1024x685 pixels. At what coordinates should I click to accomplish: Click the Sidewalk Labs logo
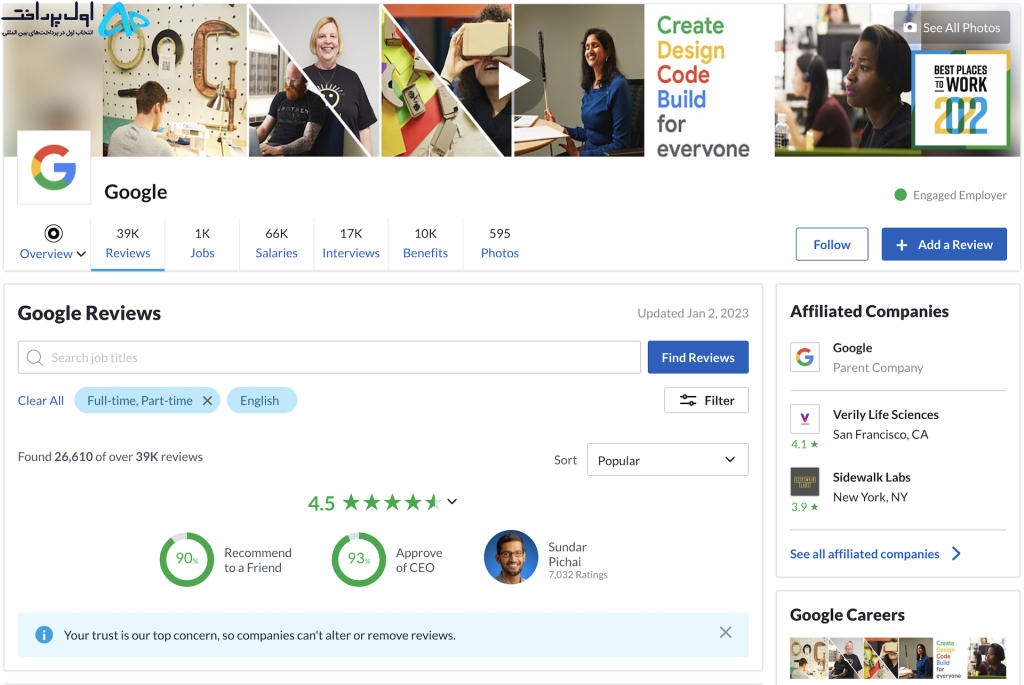coord(805,481)
